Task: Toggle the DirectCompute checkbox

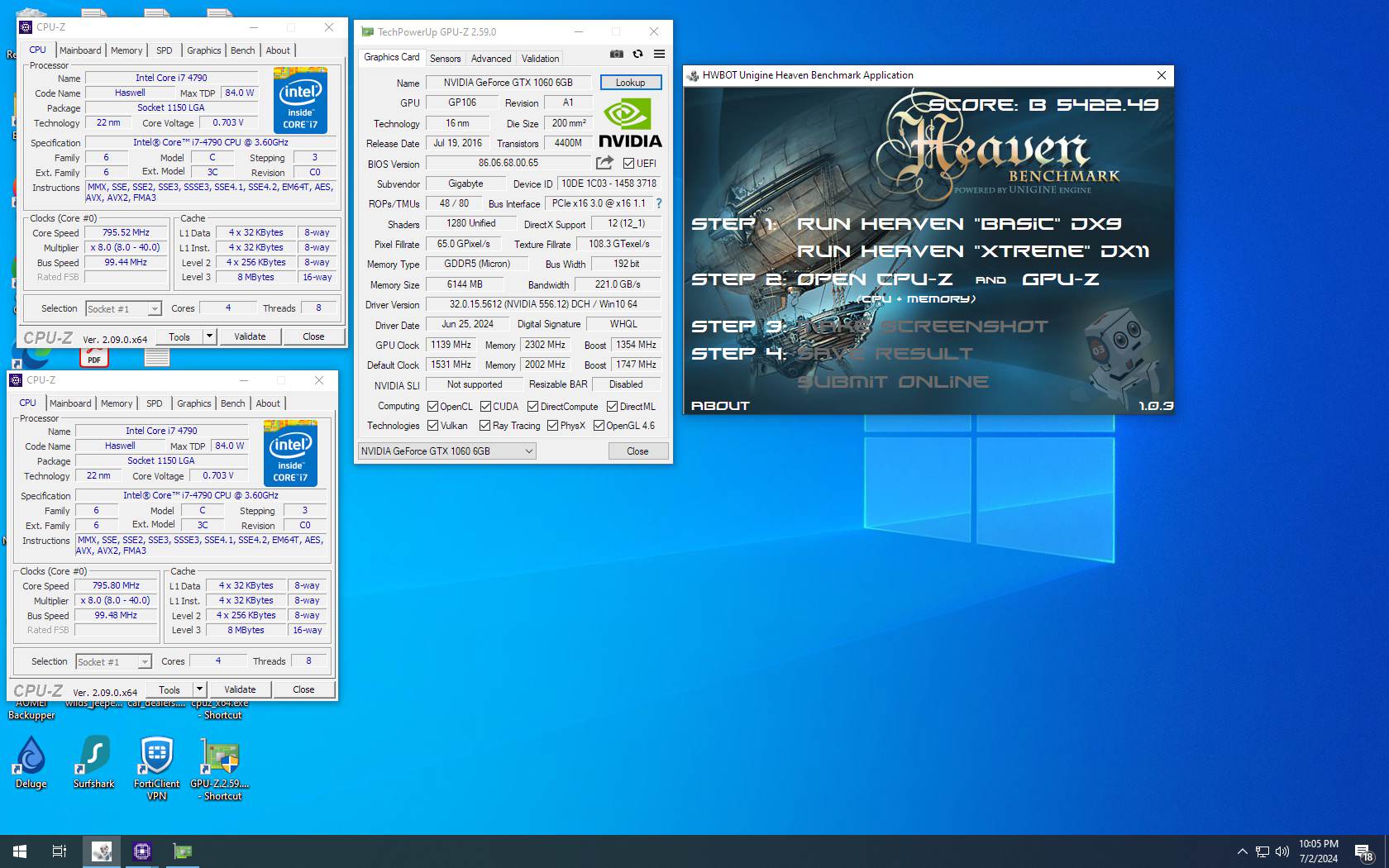Action: (533, 407)
